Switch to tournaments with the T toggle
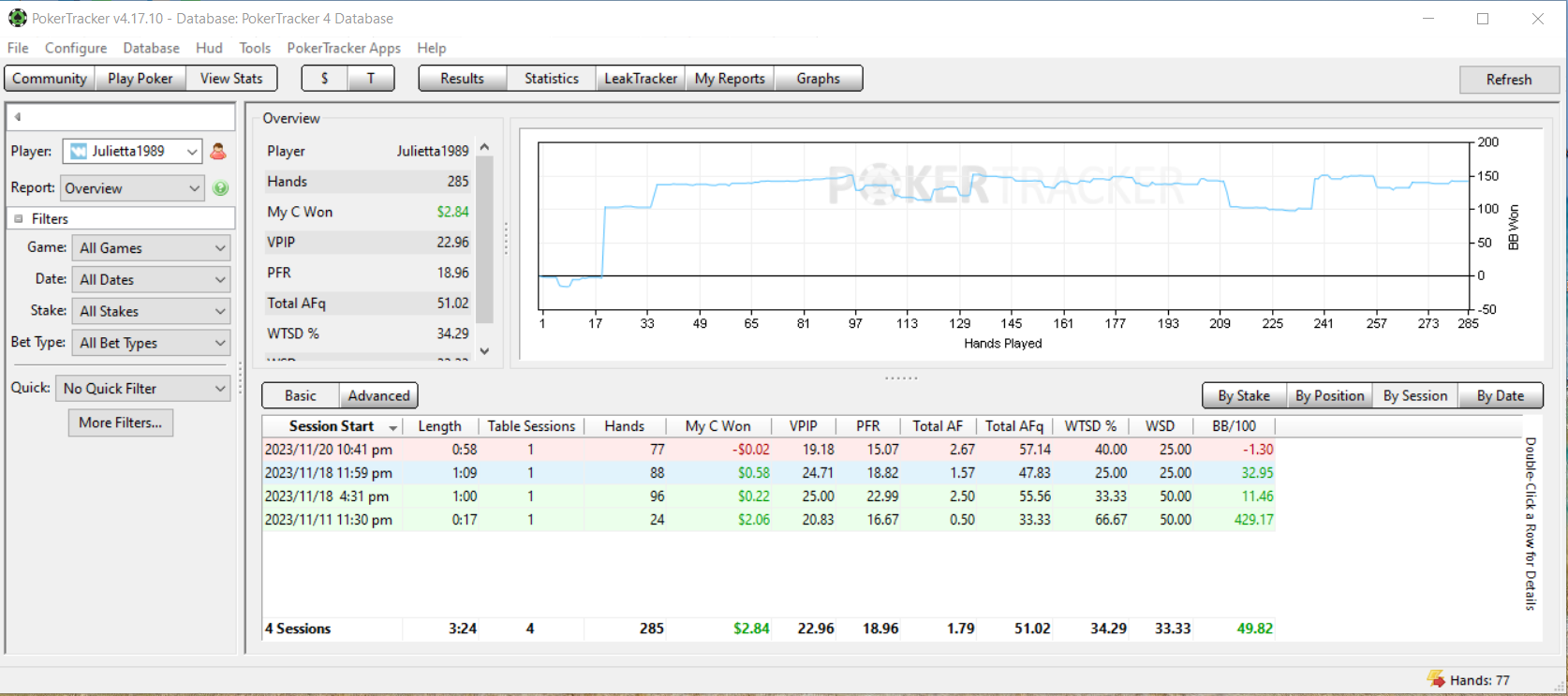 pos(371,79)
